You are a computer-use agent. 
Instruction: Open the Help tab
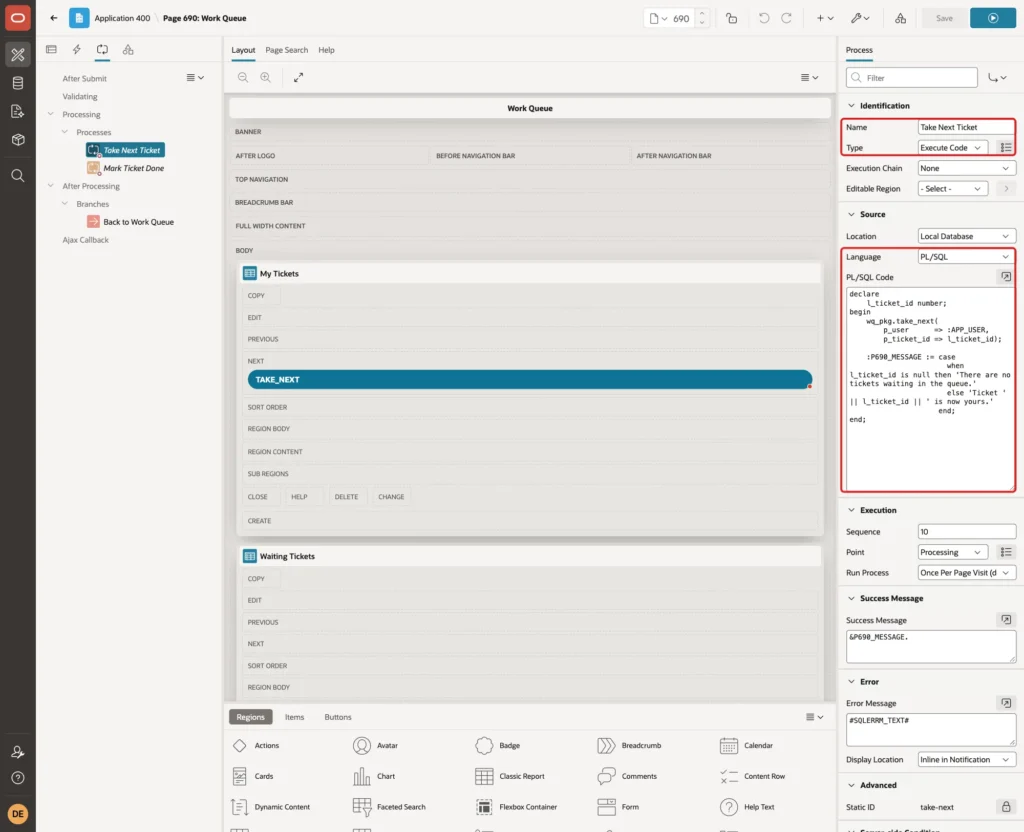pyautogui.click(x=326, y=50)
